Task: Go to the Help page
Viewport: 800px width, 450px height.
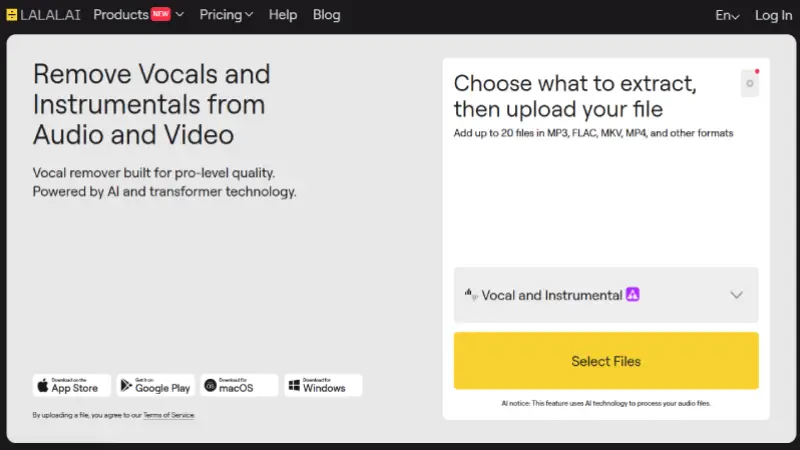Action: [x=283, y=15]
